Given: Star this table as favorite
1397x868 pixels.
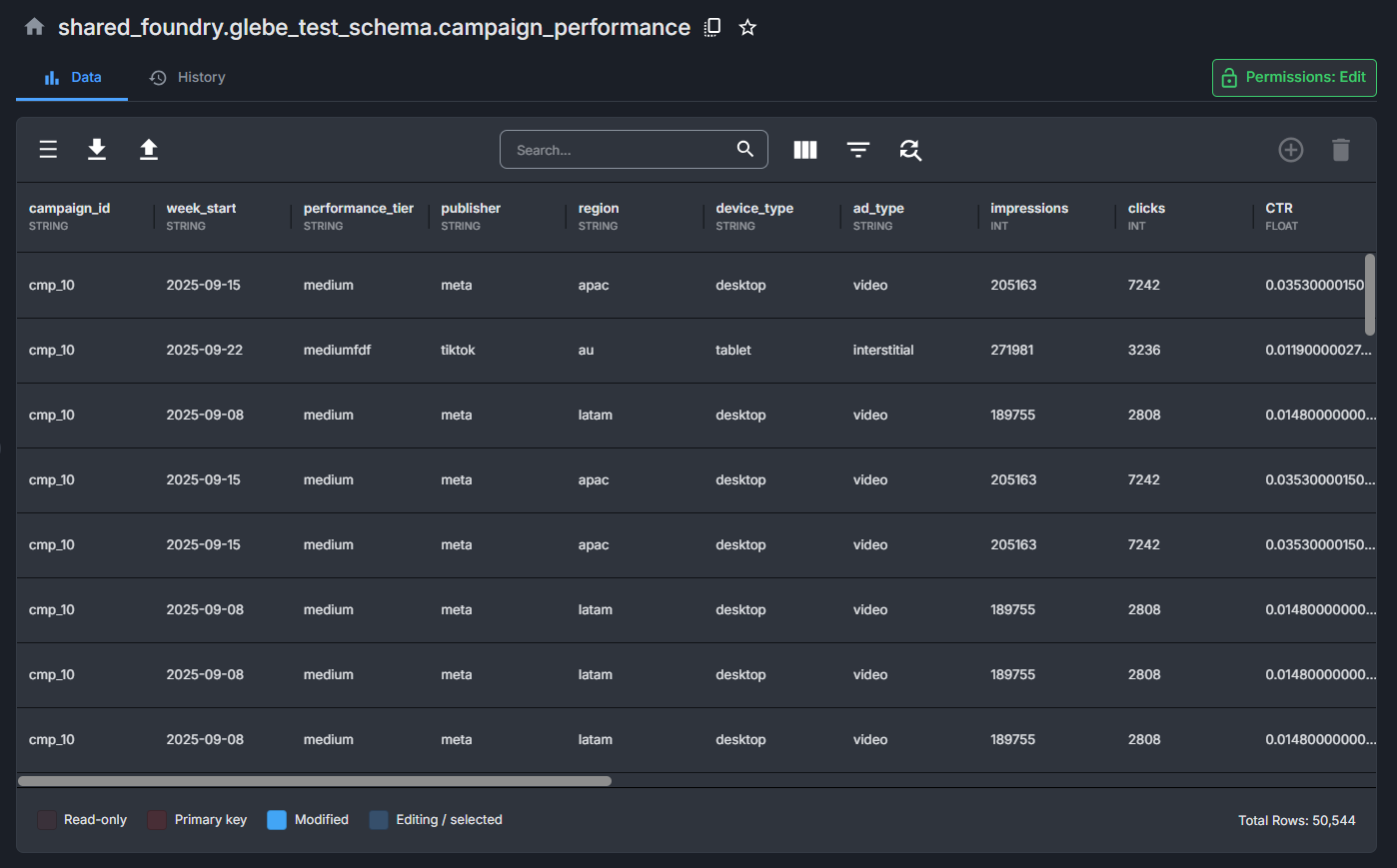Looking at the screenshot, I should (747, 27).
